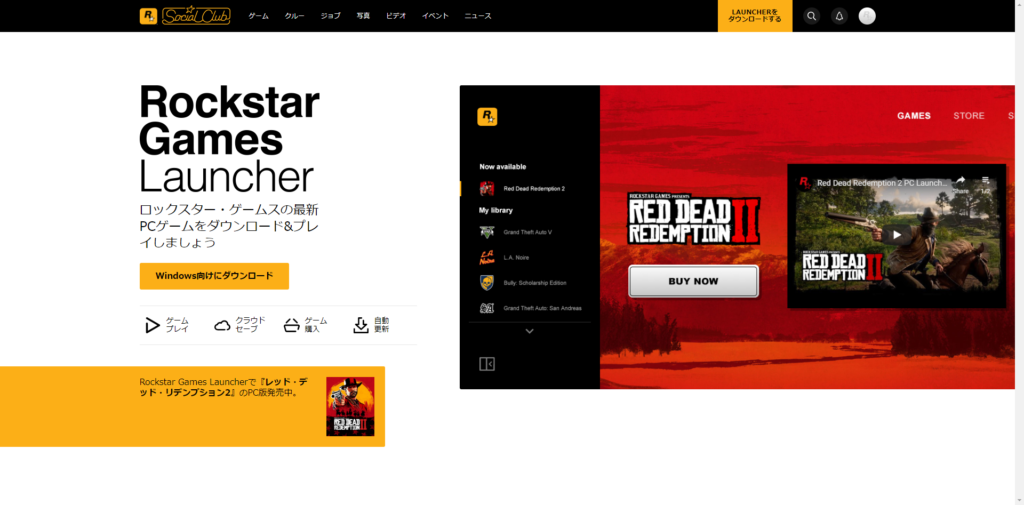Open the notifications bell icon
Screen dimensions: 1024x505
coord(839,16)
